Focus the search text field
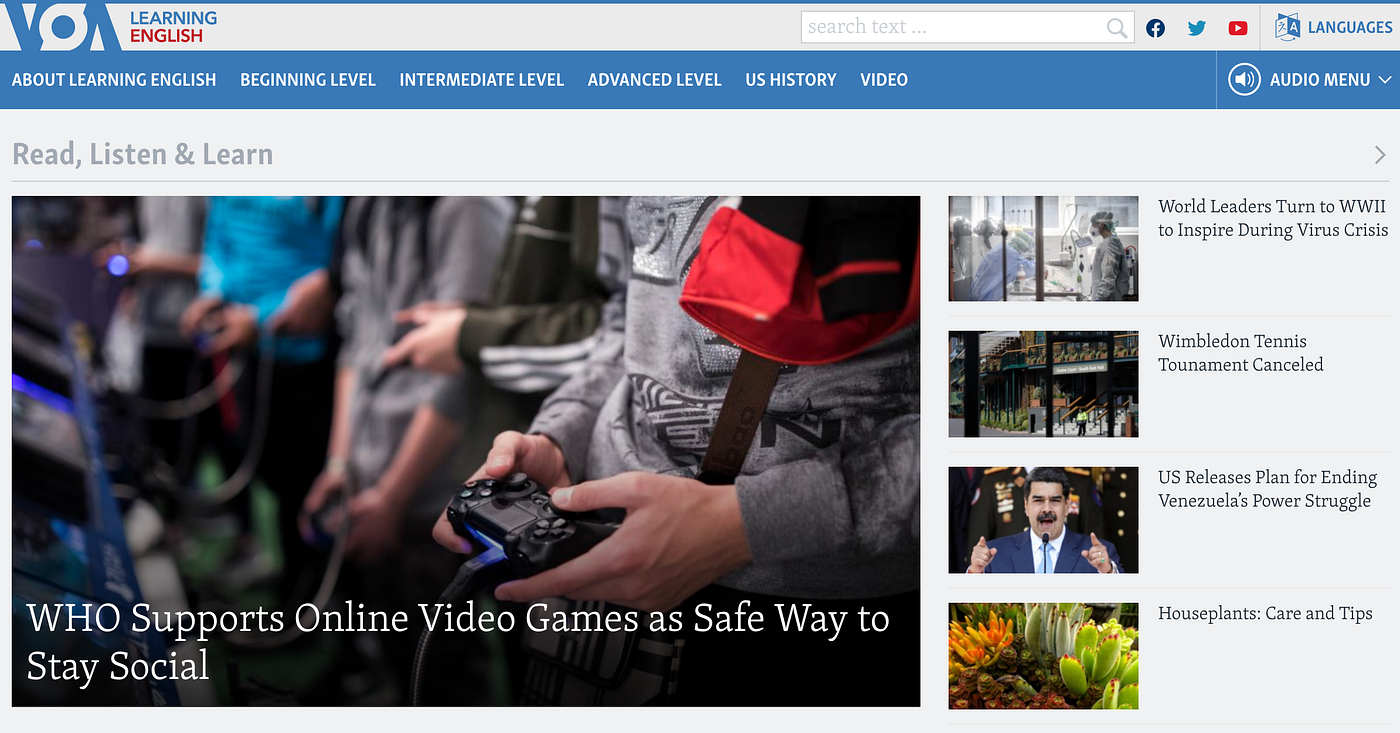 (967, 27)
